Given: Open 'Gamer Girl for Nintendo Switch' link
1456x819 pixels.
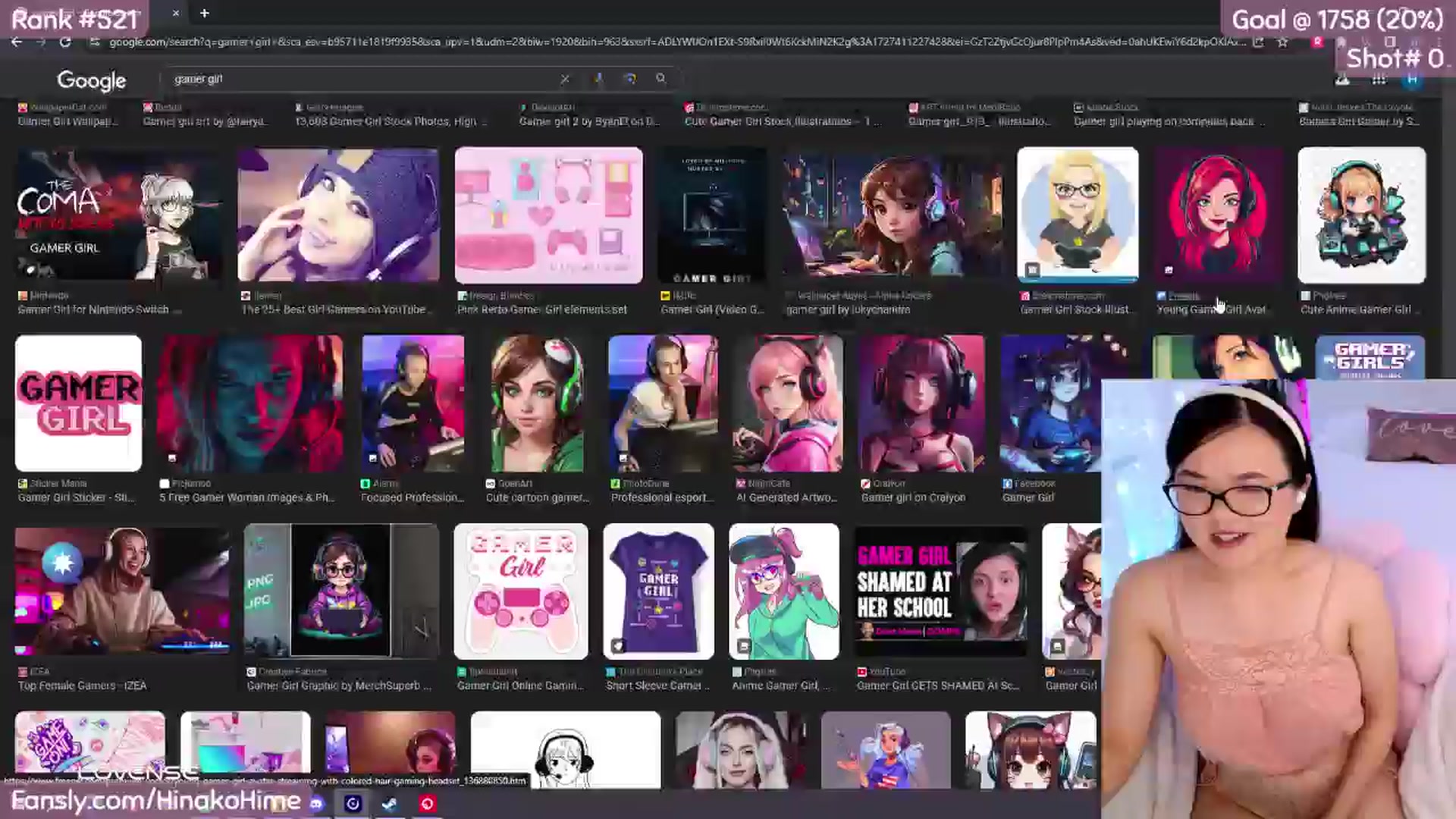Looking at the screenshot, I should point(99,309).
